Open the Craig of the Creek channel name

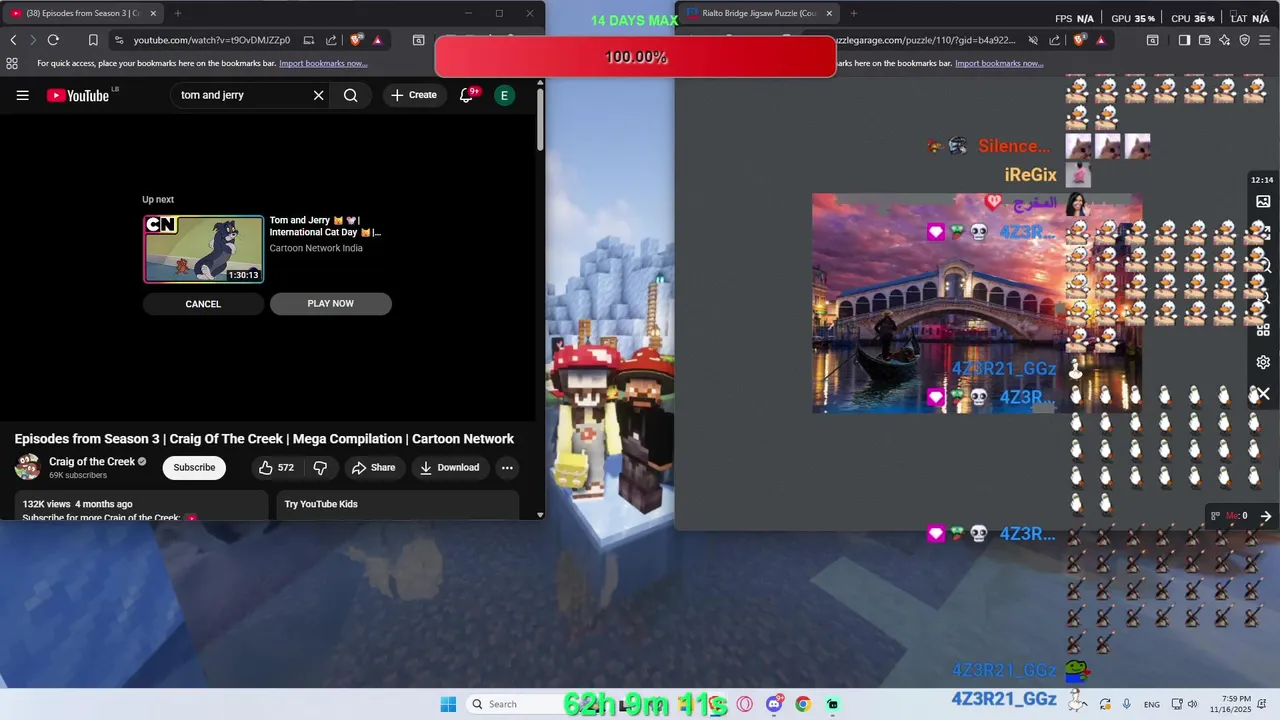pos(92,461)
